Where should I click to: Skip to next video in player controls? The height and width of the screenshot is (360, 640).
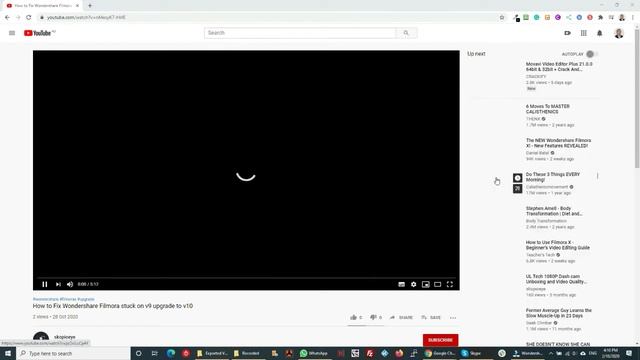(58, 284)
